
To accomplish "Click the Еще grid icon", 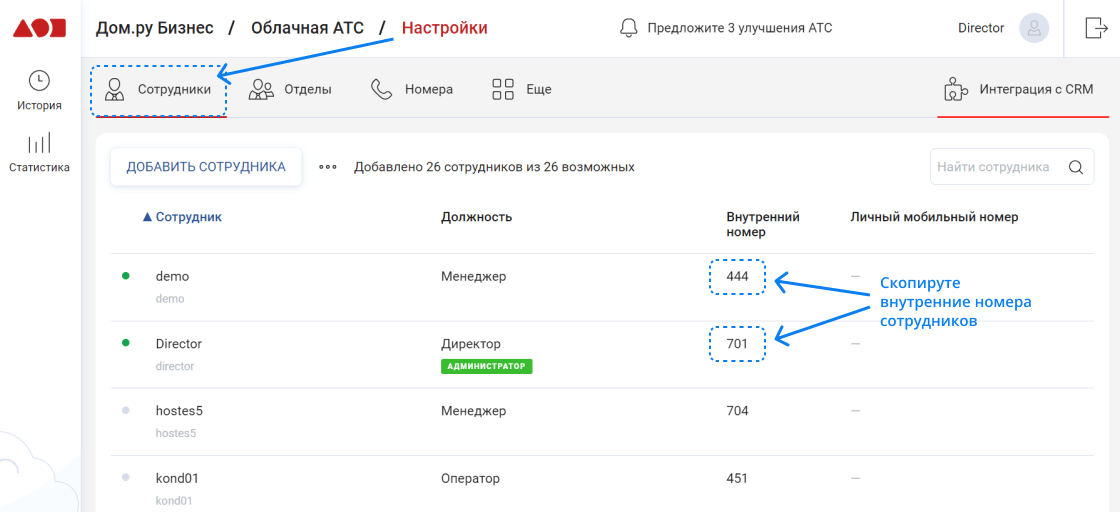I will (x=503, y=90).
